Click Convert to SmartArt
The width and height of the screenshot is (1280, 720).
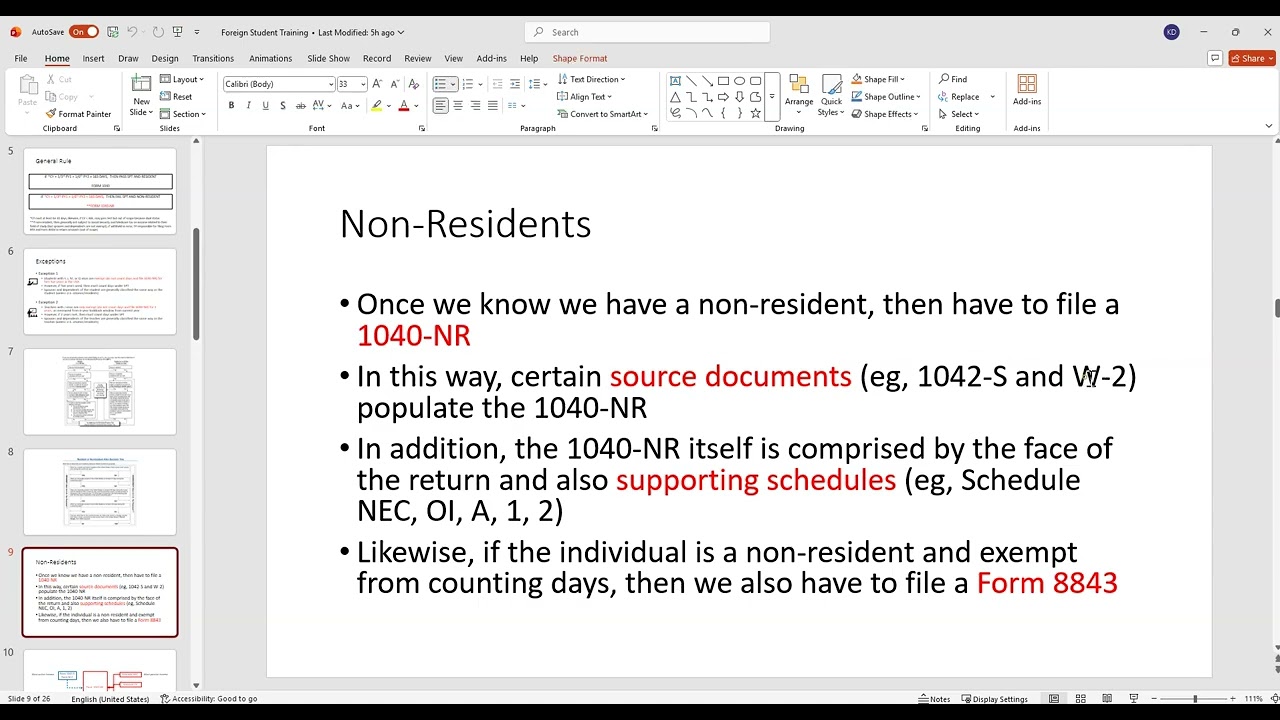[602, 114]
